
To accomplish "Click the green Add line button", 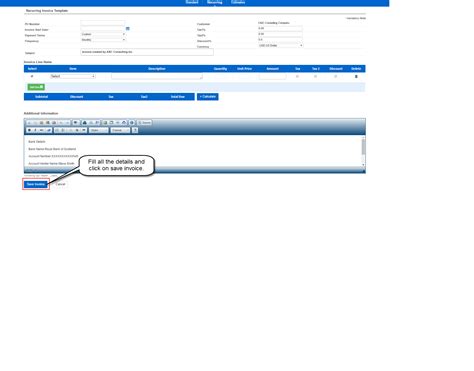I will tap(36, 87).
